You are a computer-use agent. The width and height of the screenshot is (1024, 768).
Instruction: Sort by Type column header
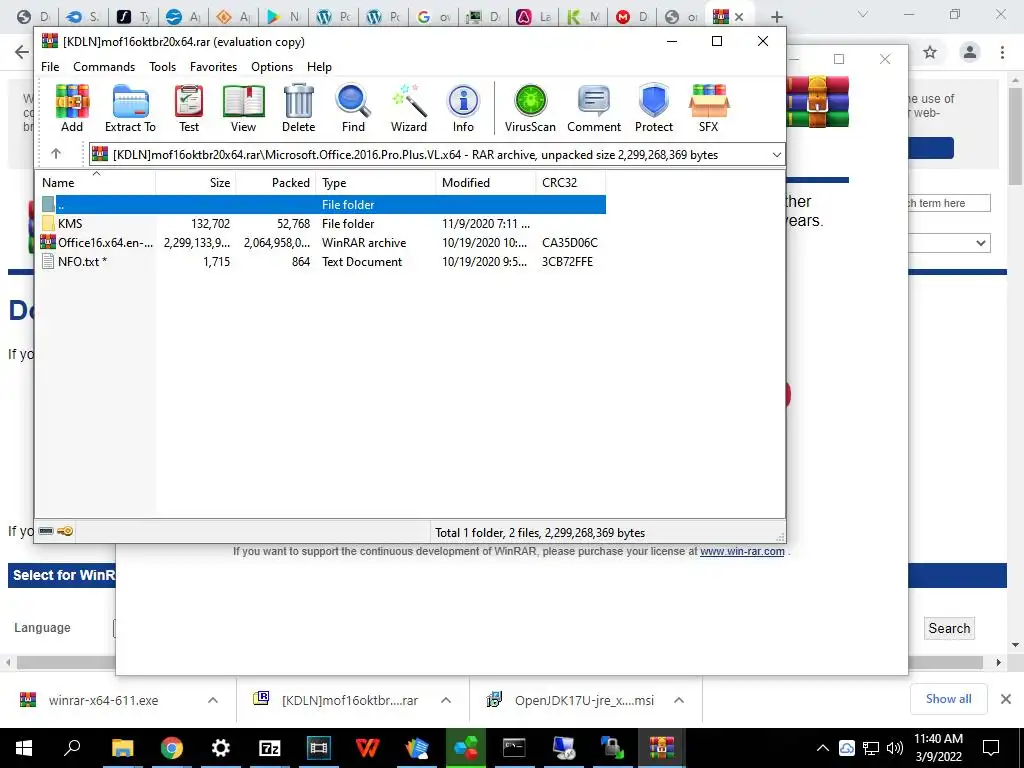376,183
